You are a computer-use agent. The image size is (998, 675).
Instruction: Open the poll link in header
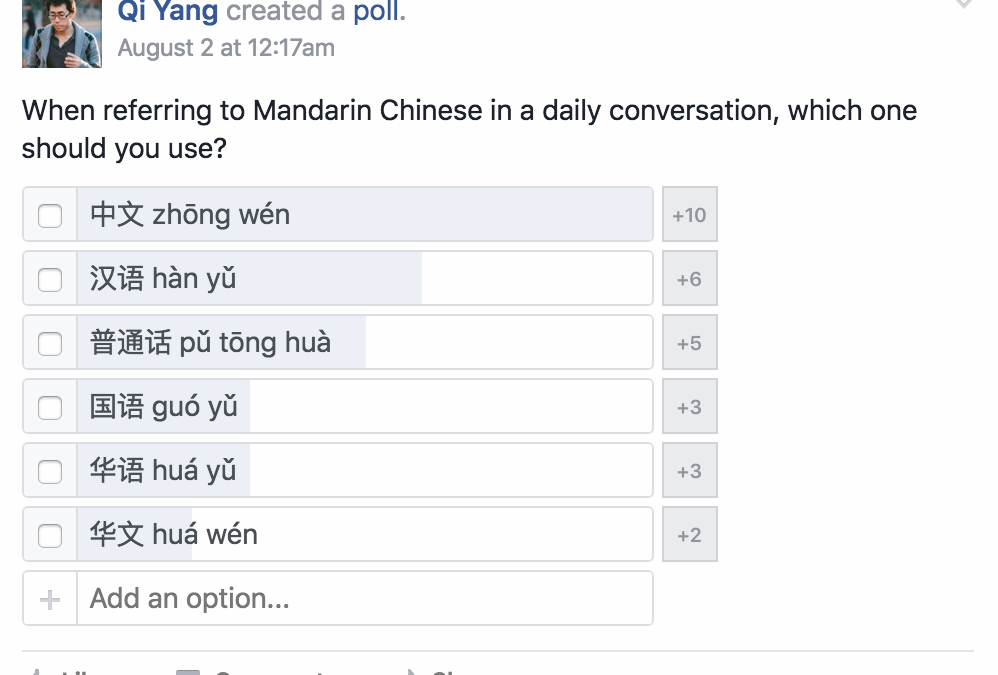point(377,11)
